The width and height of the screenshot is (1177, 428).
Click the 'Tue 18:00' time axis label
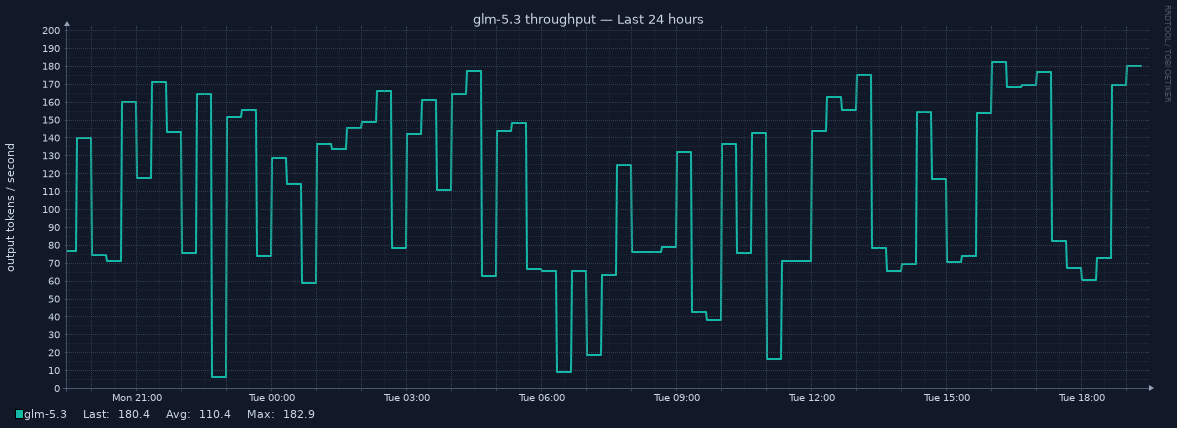tap(1082, 398)
